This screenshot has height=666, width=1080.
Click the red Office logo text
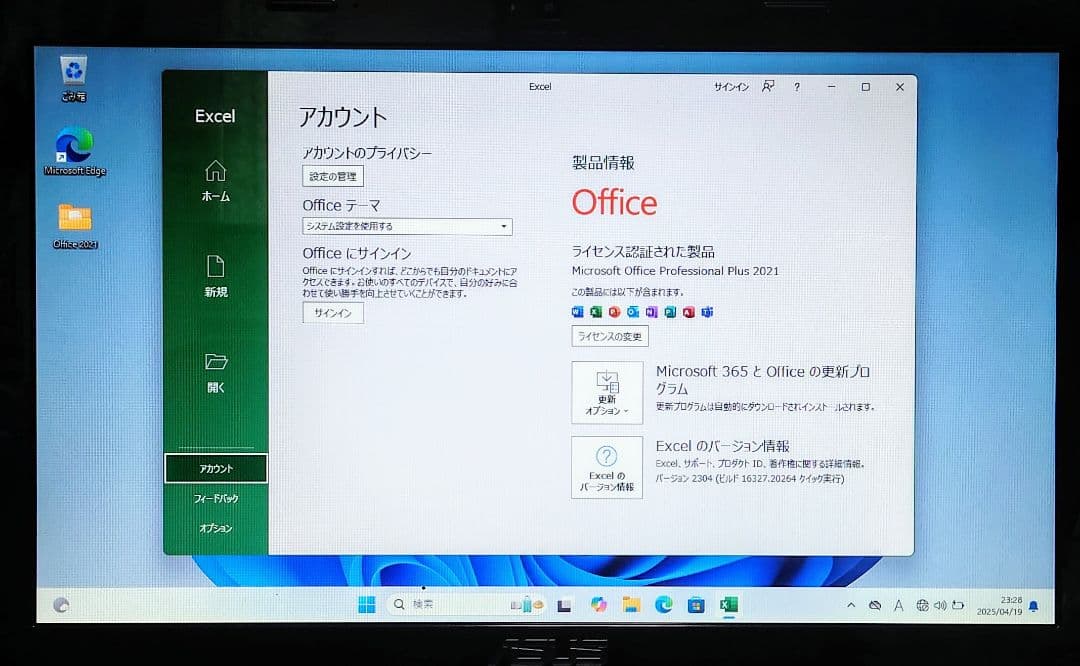click(614, 202)
